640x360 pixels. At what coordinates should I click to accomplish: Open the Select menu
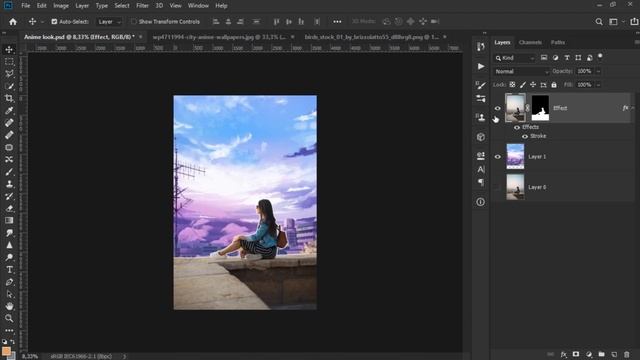click(122, 6)
